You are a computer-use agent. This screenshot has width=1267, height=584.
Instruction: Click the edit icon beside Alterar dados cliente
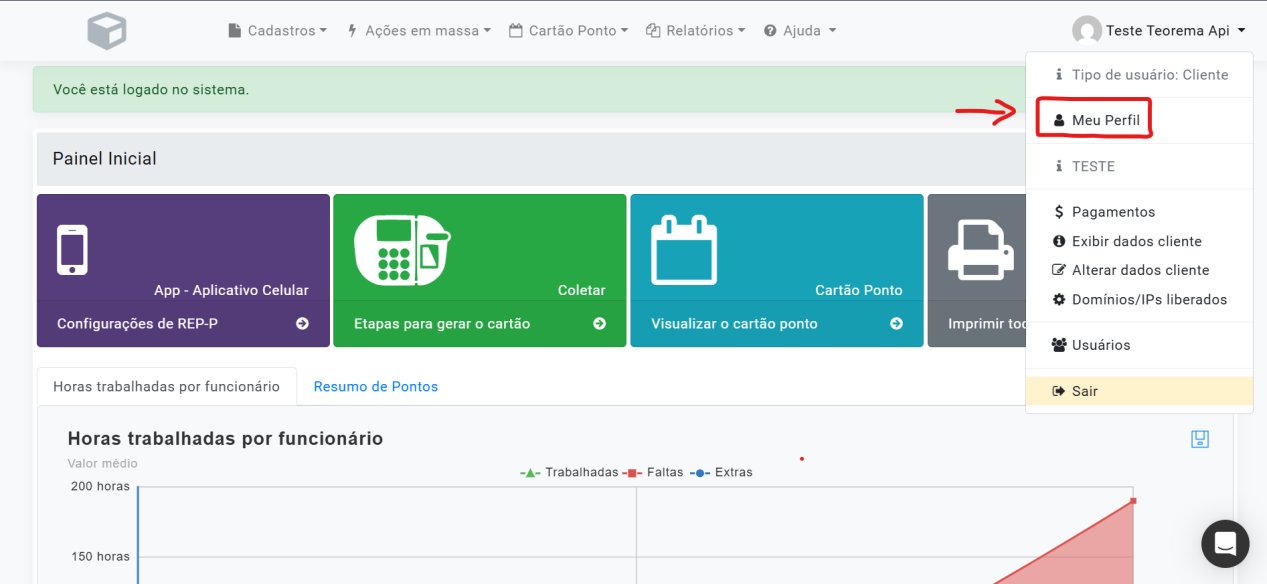click(1060, 270)
